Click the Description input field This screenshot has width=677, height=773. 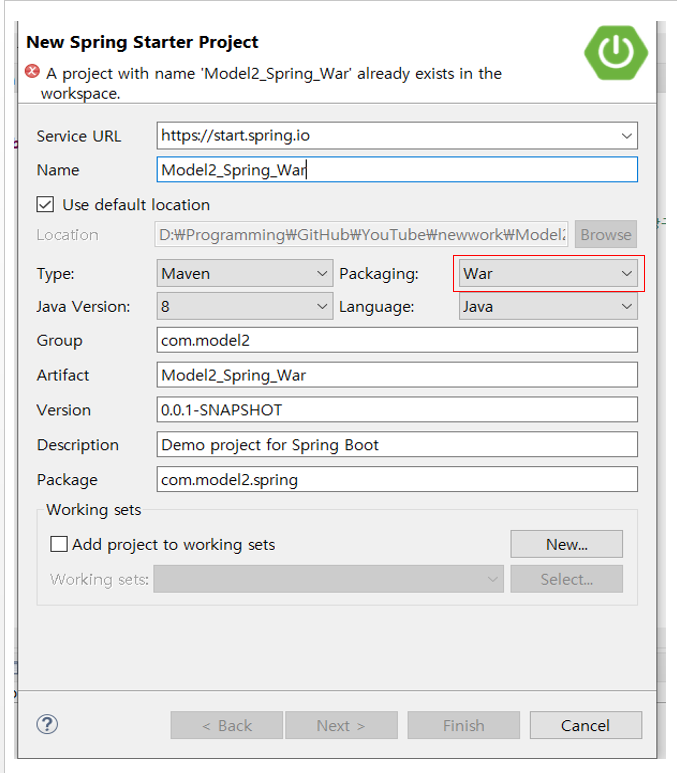(397, 445)
